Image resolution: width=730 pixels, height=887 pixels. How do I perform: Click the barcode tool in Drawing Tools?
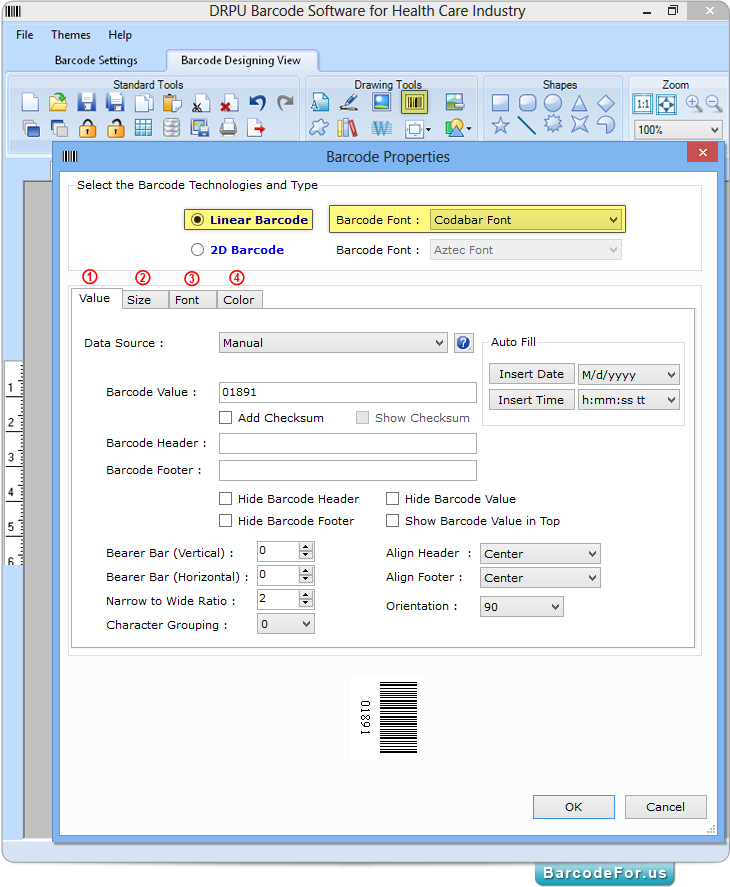point(414,102)
